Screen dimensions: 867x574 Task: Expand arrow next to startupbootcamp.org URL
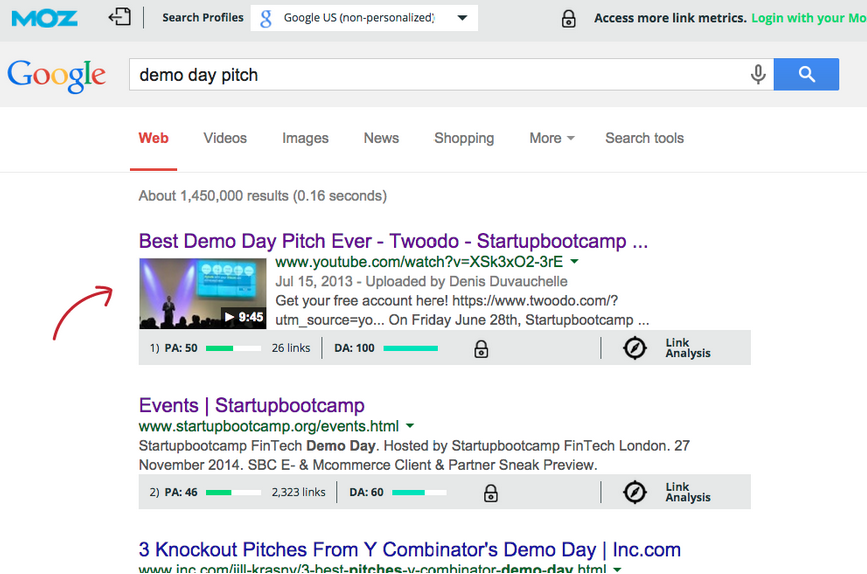[410, 426]
